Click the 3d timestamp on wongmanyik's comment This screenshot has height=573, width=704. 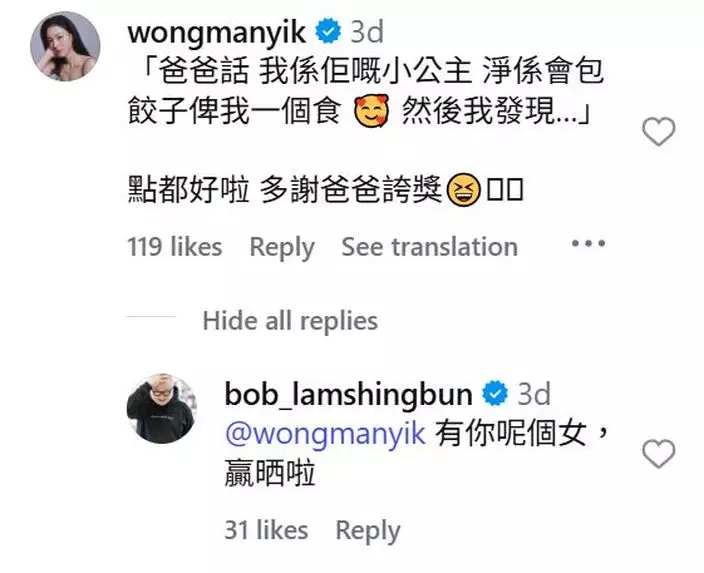coord(367,32)
